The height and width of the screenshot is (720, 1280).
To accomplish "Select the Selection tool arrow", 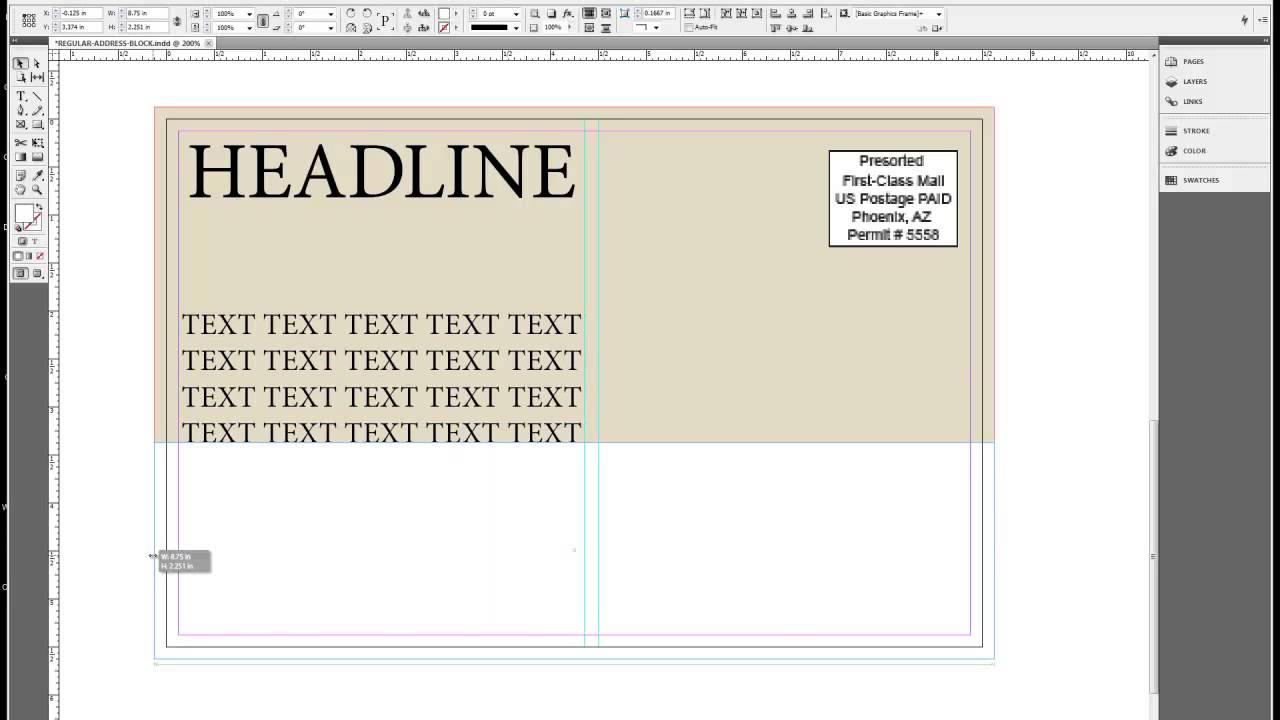I will (20, 63).
